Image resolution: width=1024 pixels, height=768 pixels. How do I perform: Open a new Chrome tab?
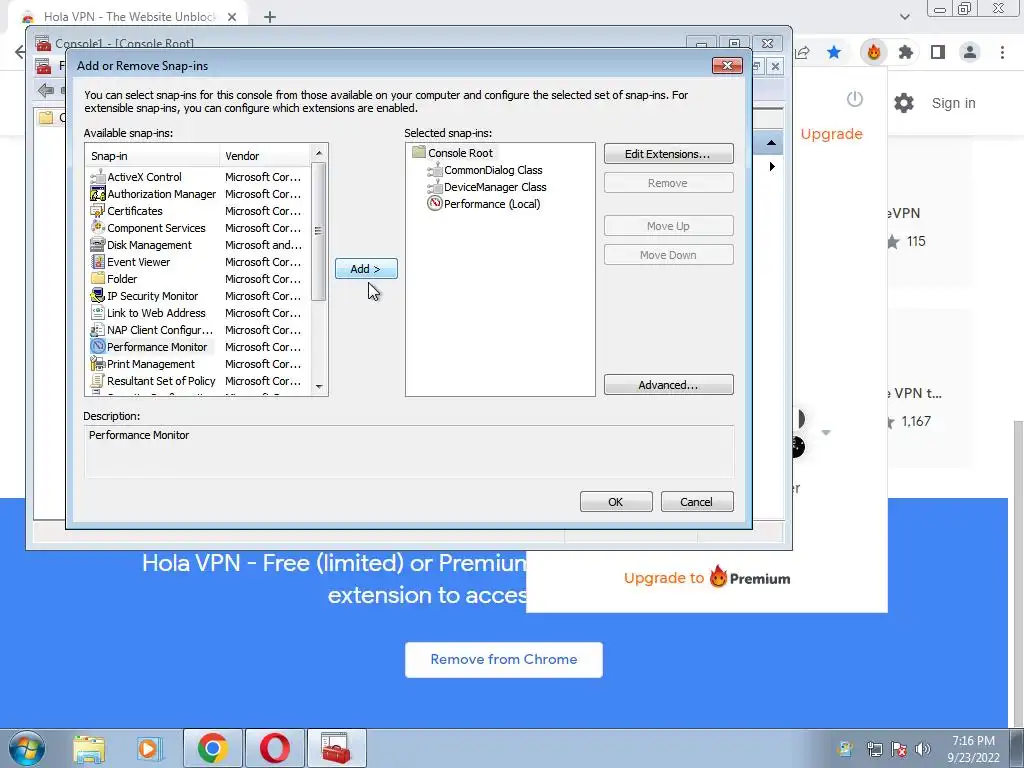(x=270, y=17)
